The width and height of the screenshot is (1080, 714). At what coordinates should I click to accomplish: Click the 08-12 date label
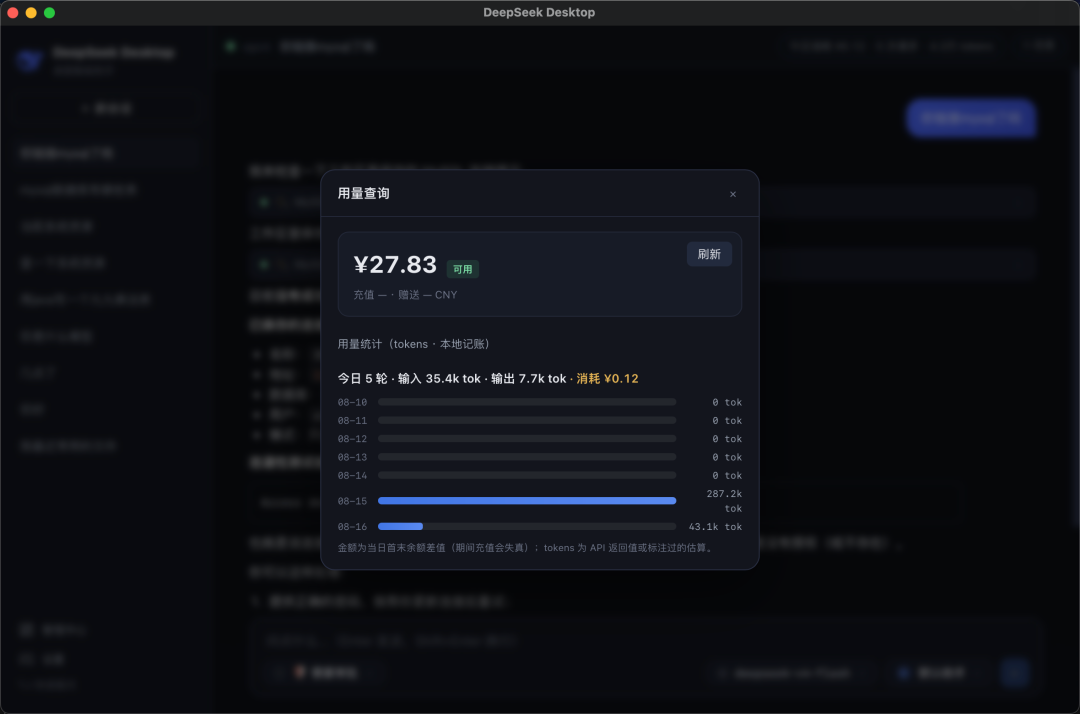pos(352,439)
